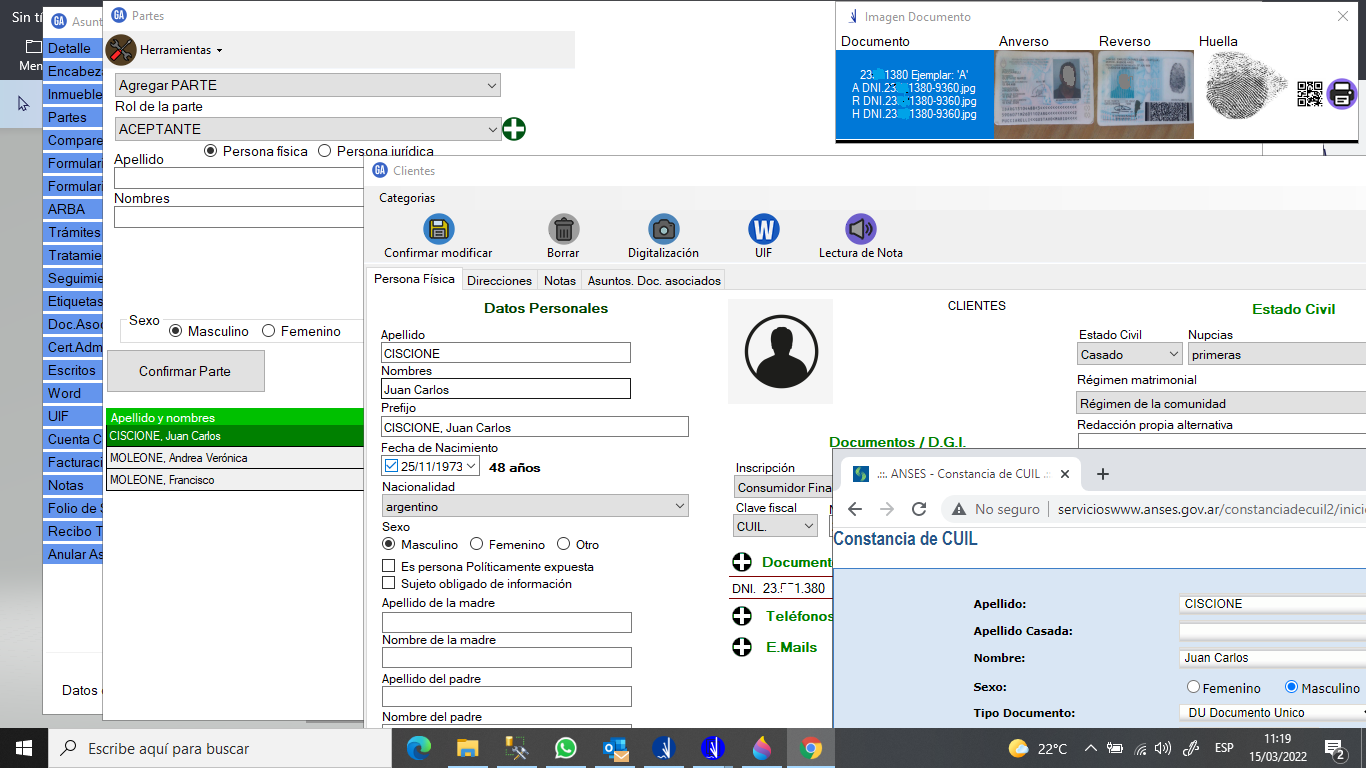This screenshot has height=768, width=1366.
Task: Enable Sujeto obligado de información checkbox
Action: pyautogui.click(x=389, y=583)
